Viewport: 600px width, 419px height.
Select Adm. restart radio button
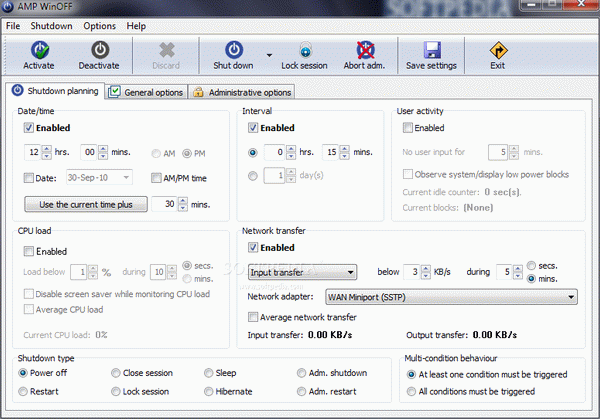click(x=302, y=391)
